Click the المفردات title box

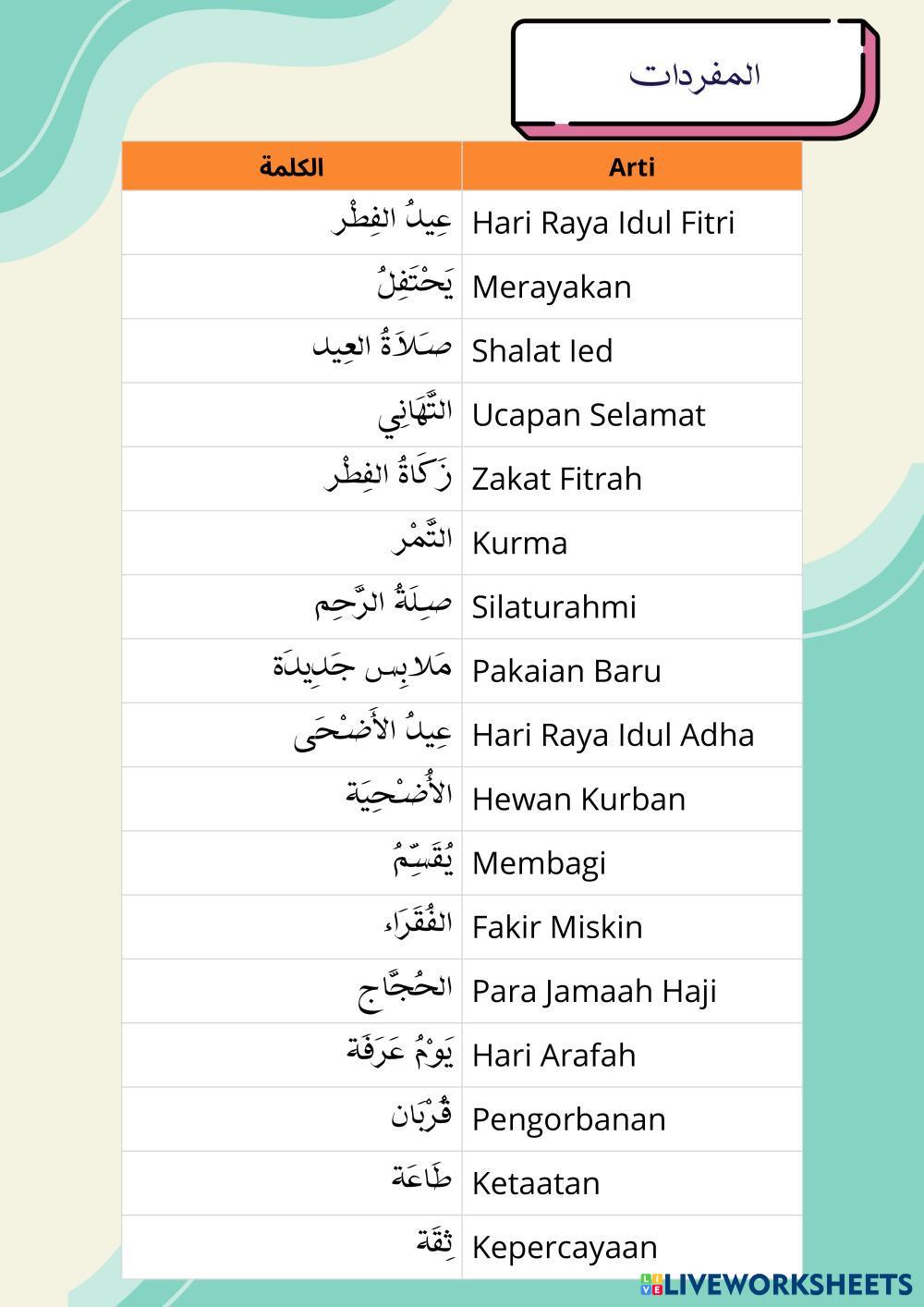pyautogui.click(x=694, y=75)
